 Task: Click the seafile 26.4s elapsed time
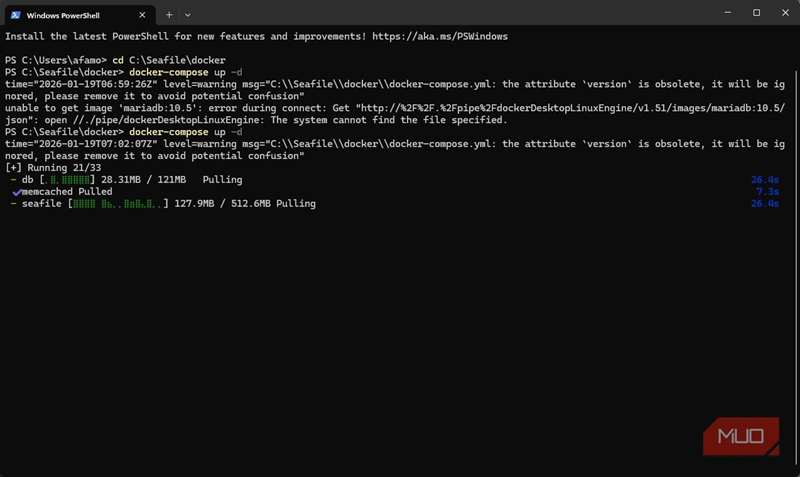point(764,204)
